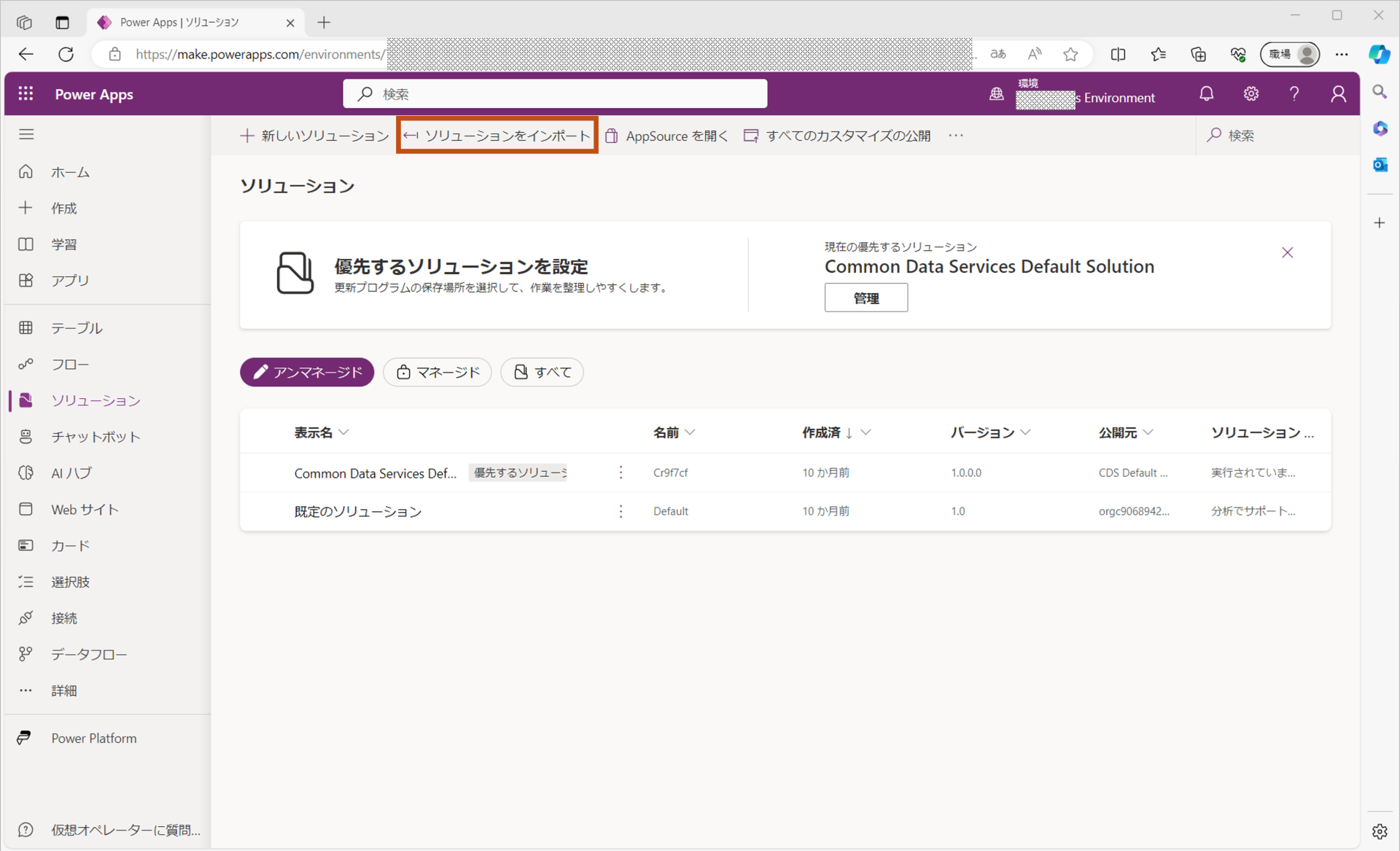Expand 詳細 in left navigation
The height and width of the screenshot is (851, 1400).
pyautogui.click(x=107, y=691)
